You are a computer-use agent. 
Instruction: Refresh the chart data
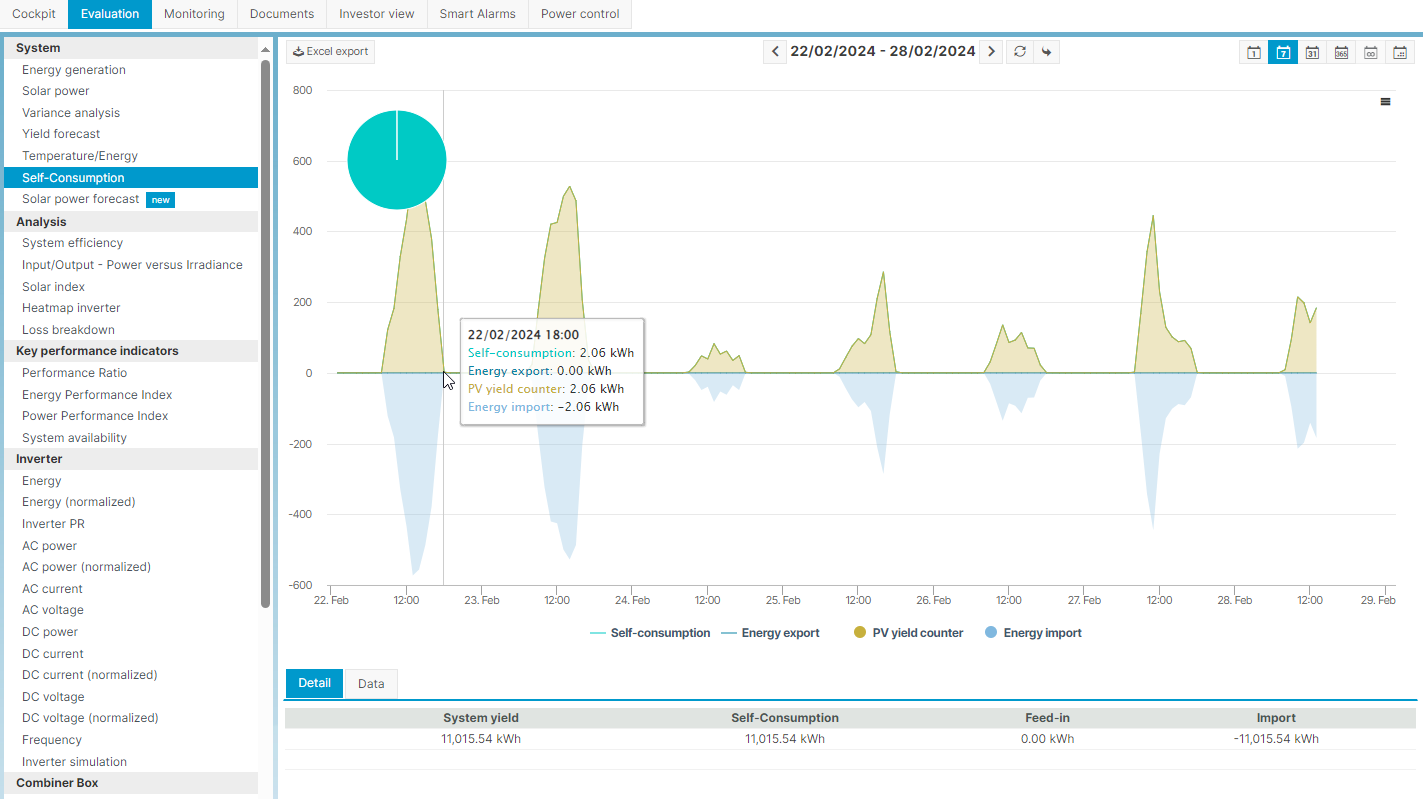[1019, 52]
